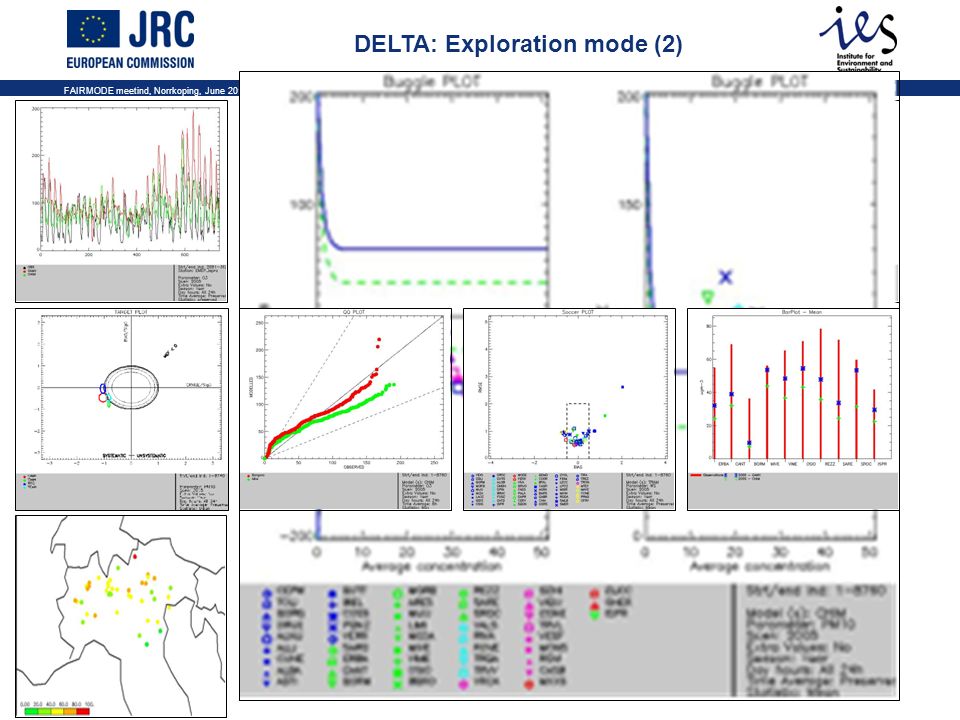Image resolution: width=960 pixels, height=720 pixels.
Task: Open the Target Plot thumbnail
Action: pyautogui.click(x=122, y=409)
